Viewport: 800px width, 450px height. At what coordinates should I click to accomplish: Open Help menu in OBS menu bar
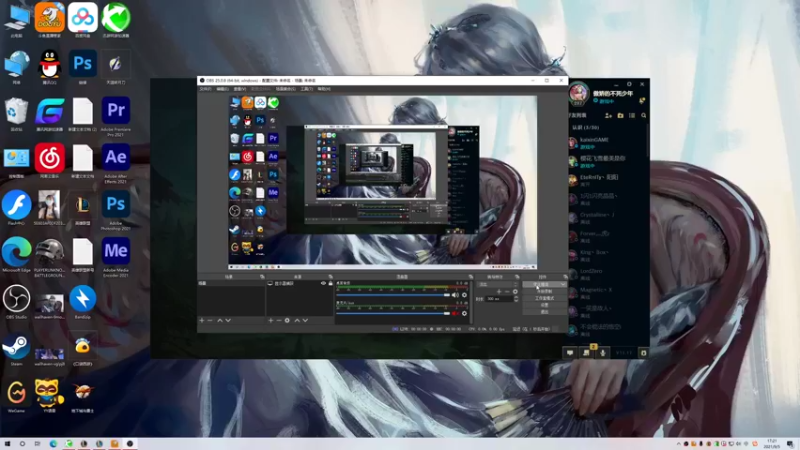tap(324, 89)
